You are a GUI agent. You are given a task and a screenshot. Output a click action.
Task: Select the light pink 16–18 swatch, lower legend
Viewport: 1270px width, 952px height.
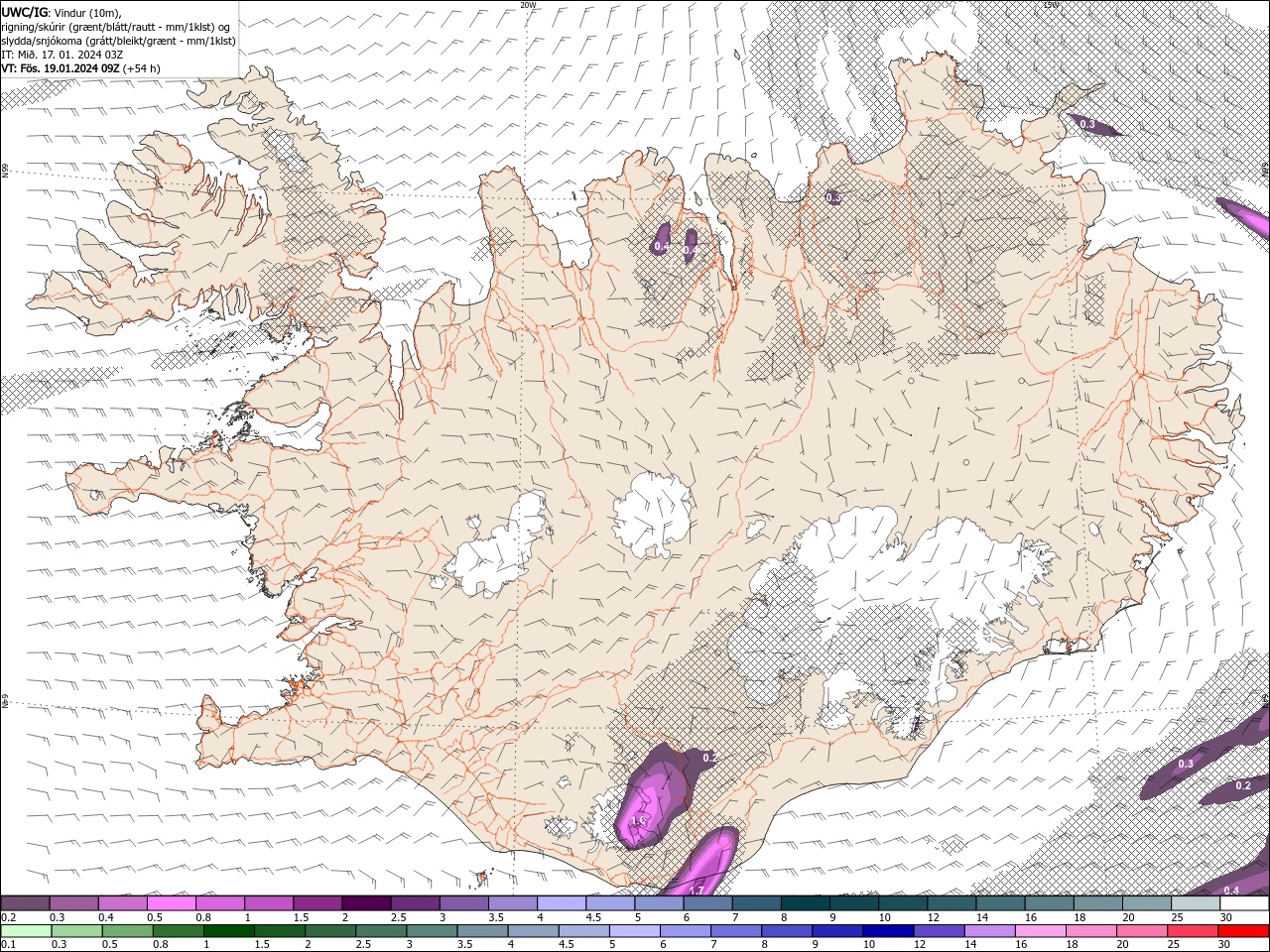pyautogui.click(x=1040, y=931)
